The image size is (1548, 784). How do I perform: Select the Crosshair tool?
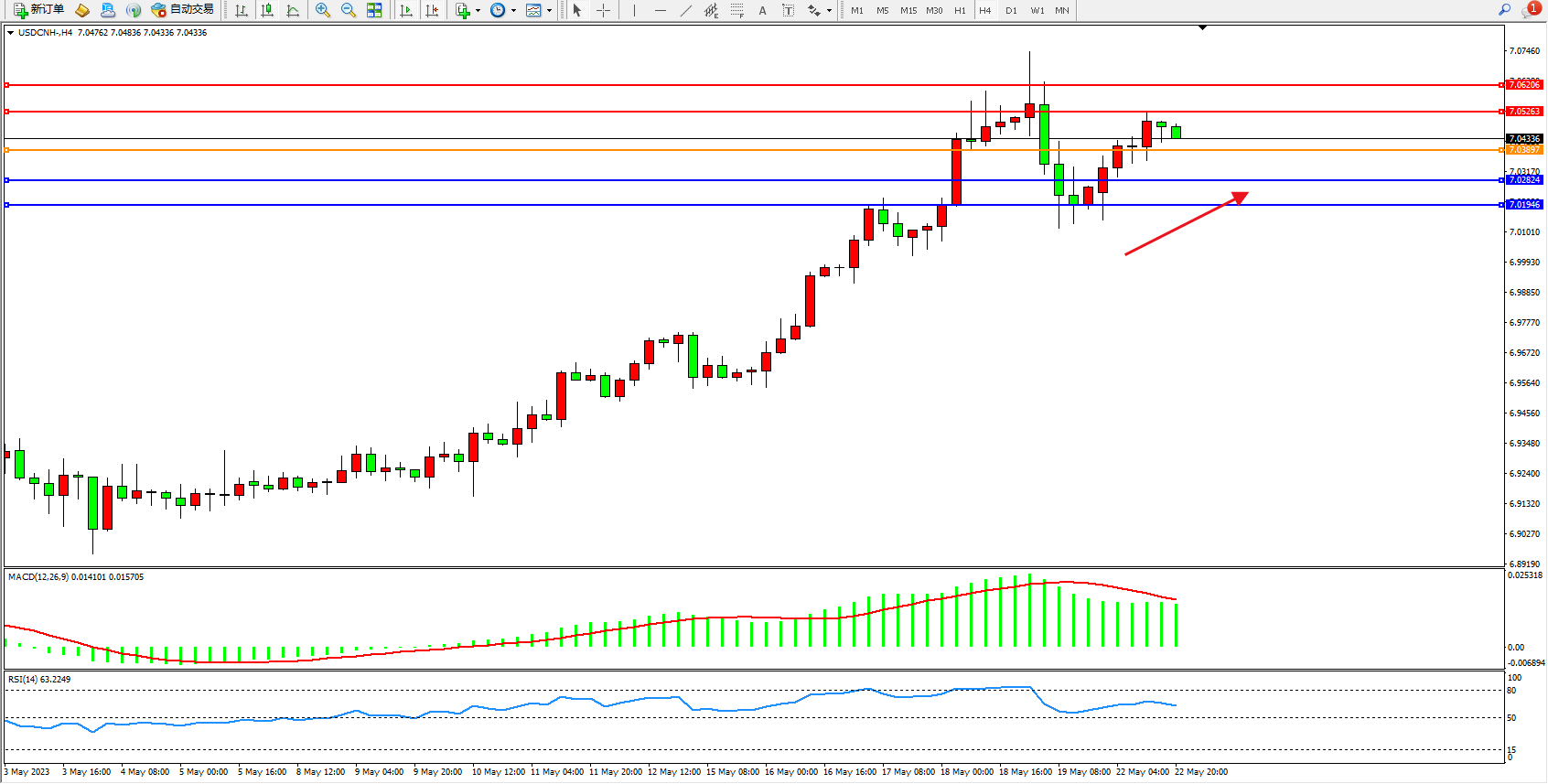604,10
